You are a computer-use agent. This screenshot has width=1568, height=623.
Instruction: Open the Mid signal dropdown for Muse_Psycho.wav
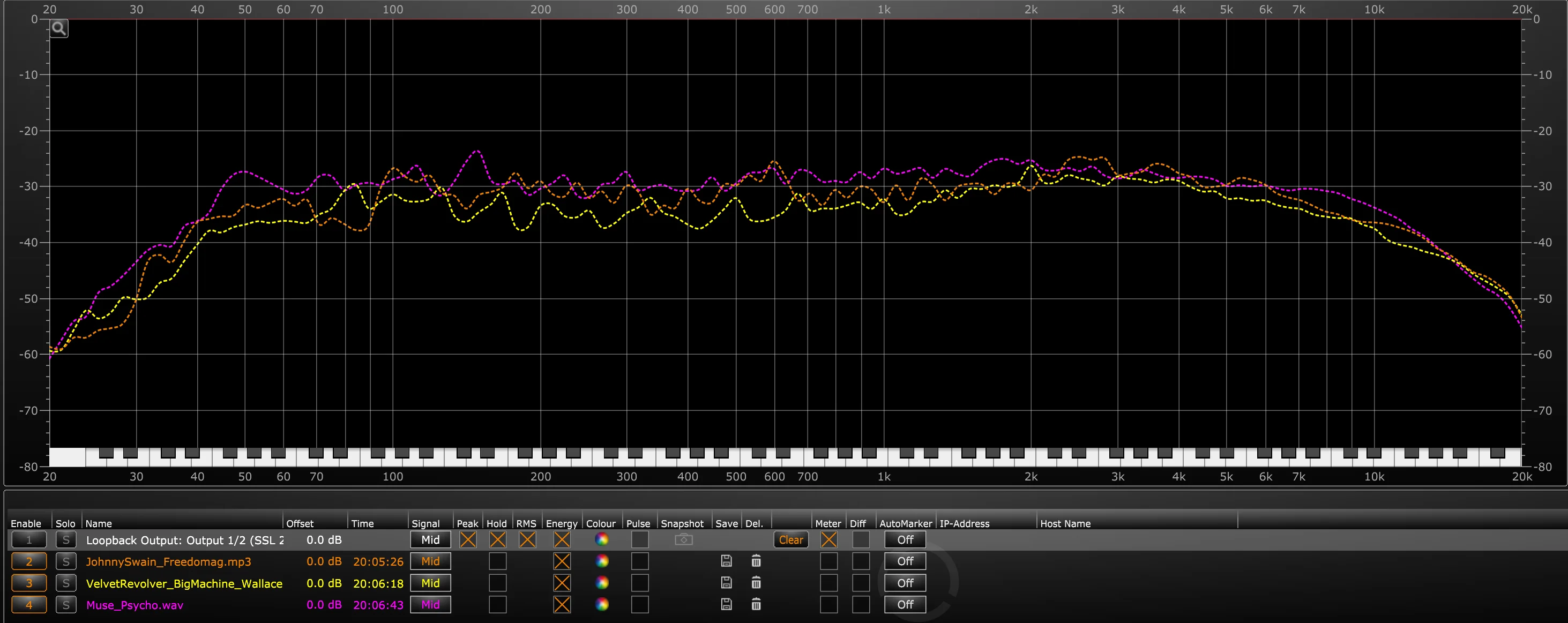[x=430, y=605]
